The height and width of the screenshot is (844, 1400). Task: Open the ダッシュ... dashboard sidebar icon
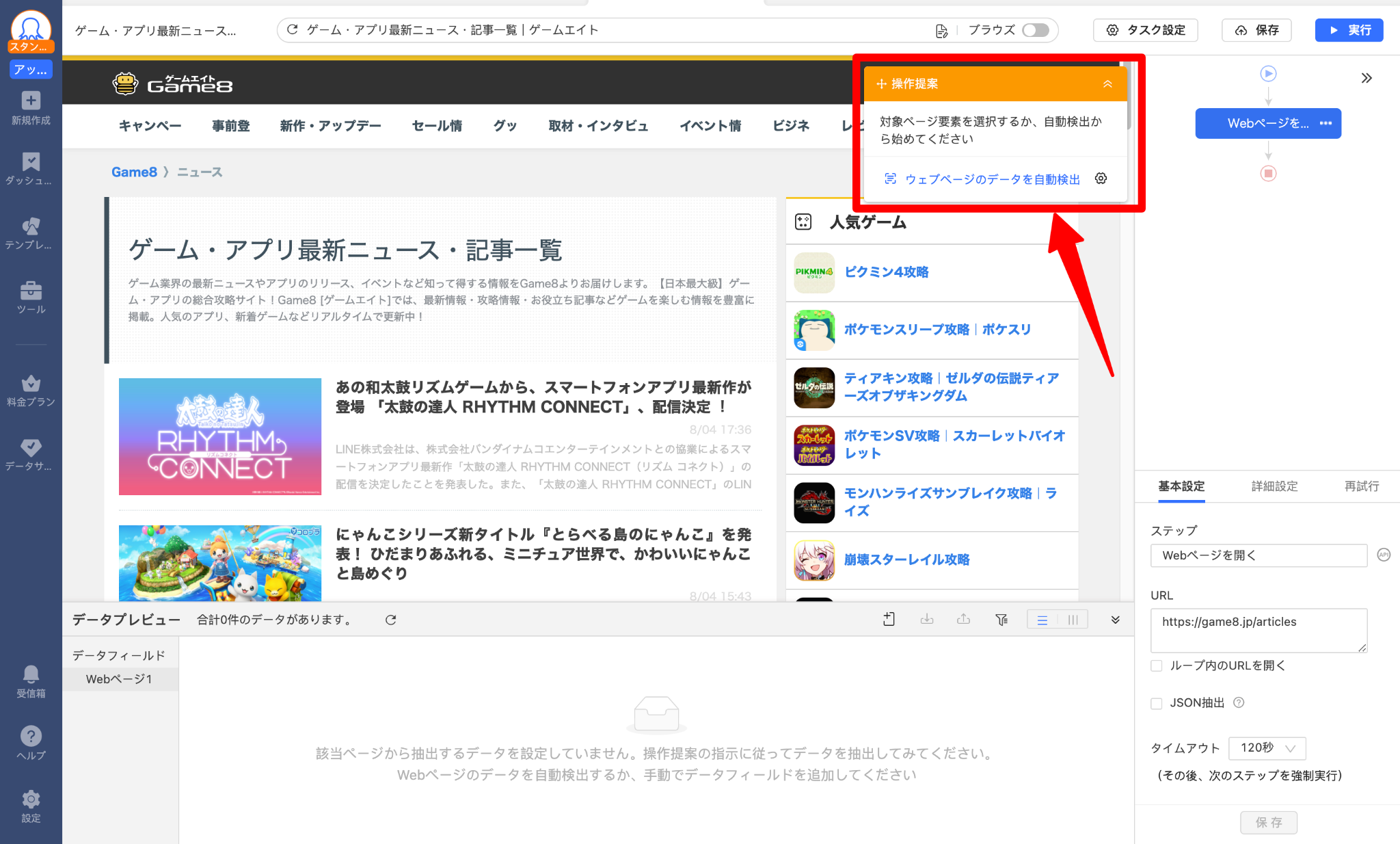coord(31,169)
